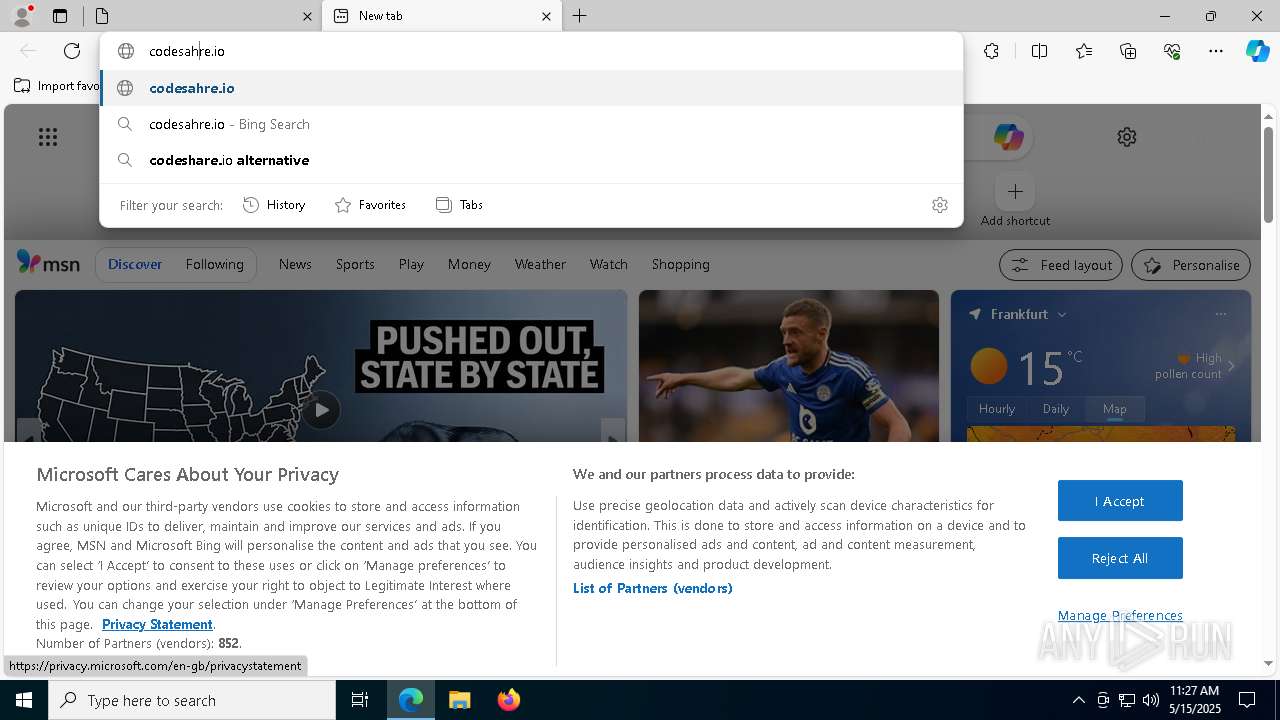Open tab actions menu icon
Image resolution: width=1280 pixels, height=720 pixels.
(60, 16)
